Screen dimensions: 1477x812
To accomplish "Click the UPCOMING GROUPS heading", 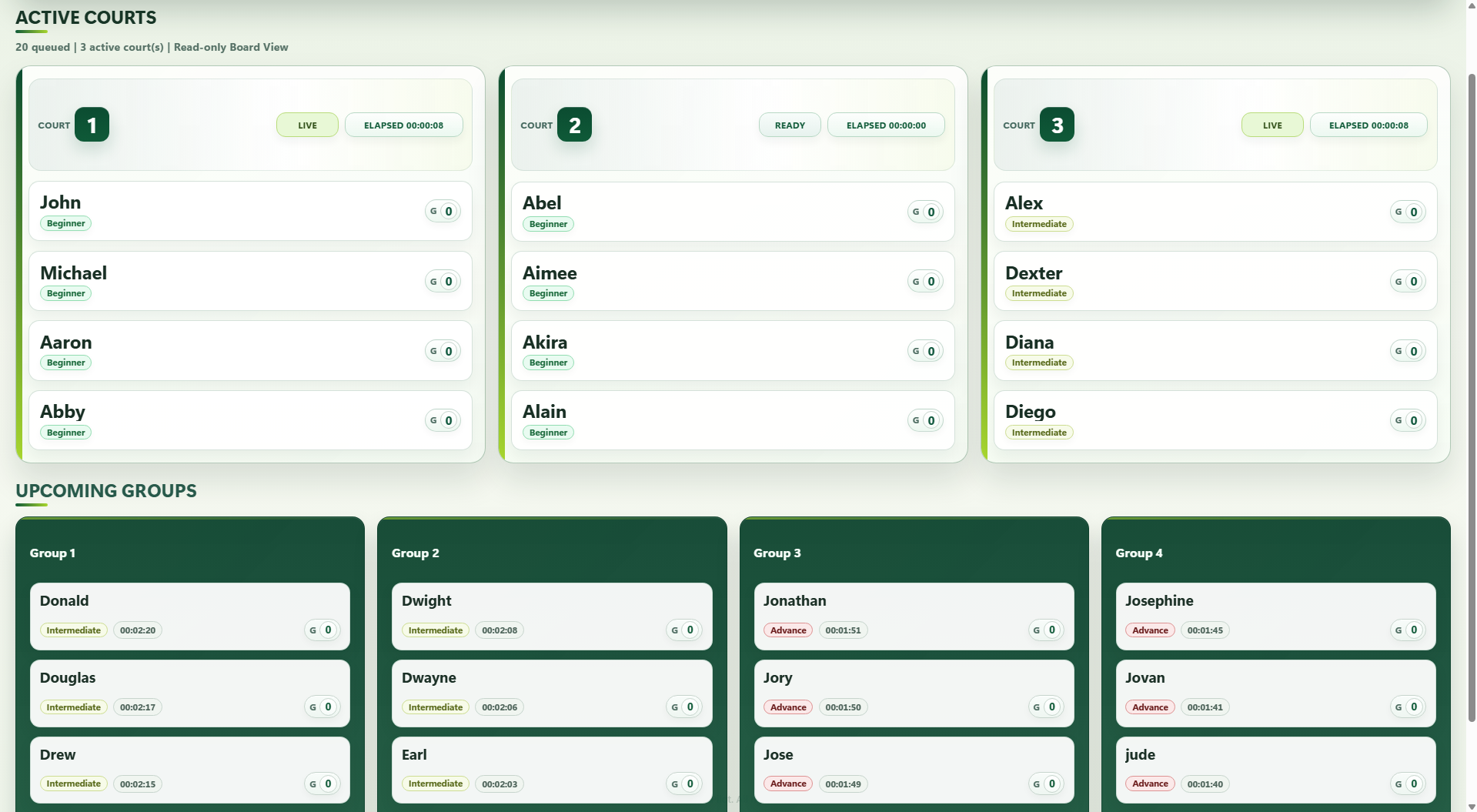I will click(x=106, y=491).
